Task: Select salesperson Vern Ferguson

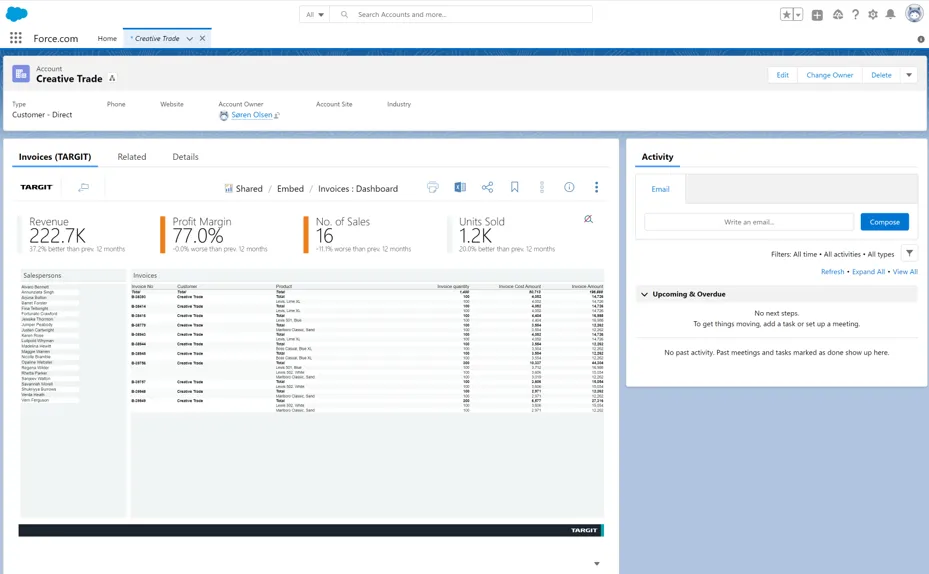Action: click(x=35, y=400)
